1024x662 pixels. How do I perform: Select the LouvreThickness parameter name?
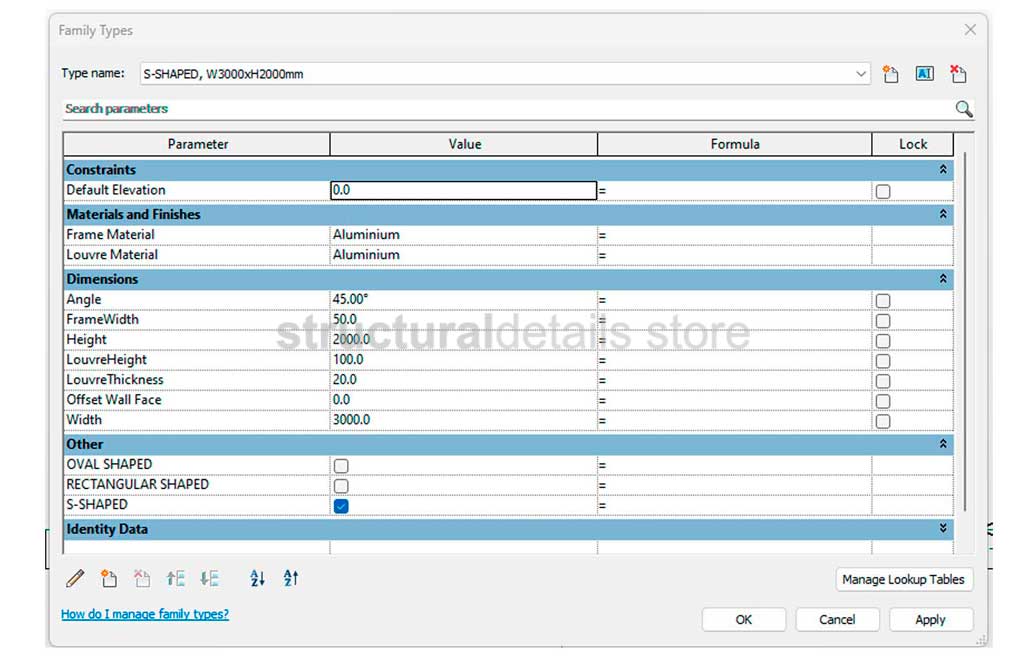[x=115, y=379]
